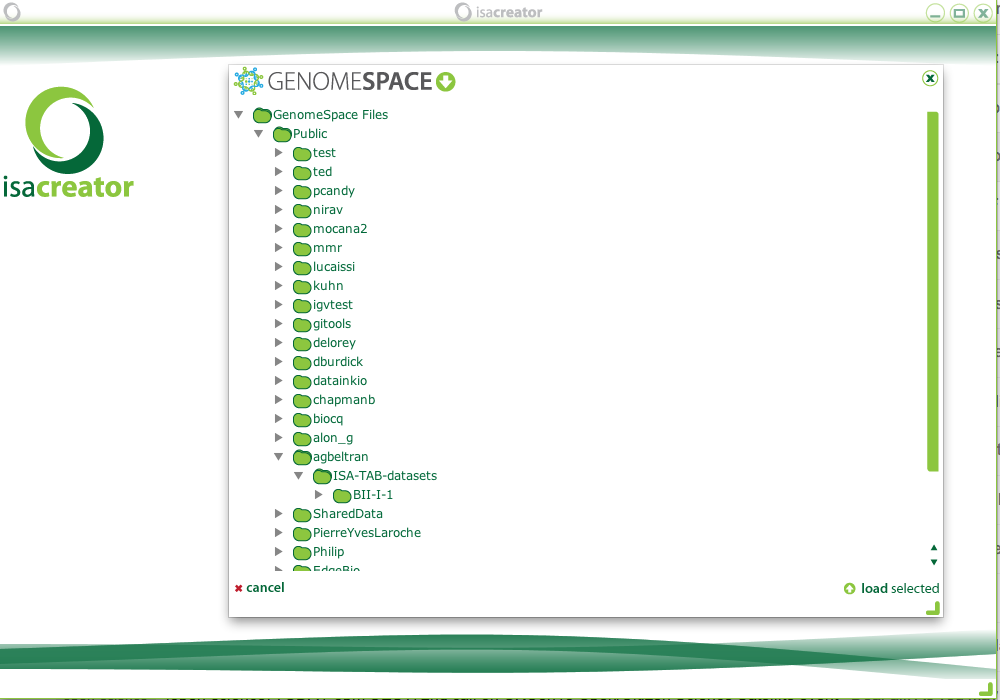The image size is (1000, 700).
Task: Close the isacreator main window
Action: tap(983, 13)
